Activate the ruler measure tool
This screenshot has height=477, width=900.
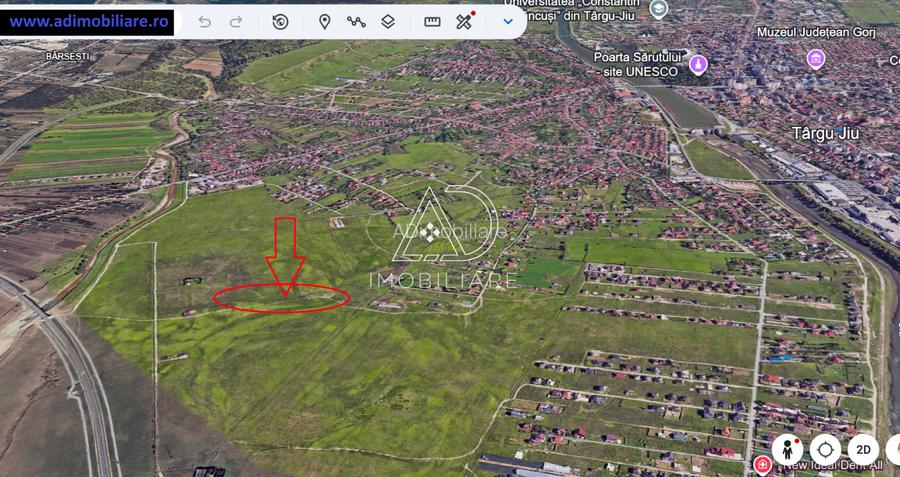pyautogui.click(x=432, y=22)
